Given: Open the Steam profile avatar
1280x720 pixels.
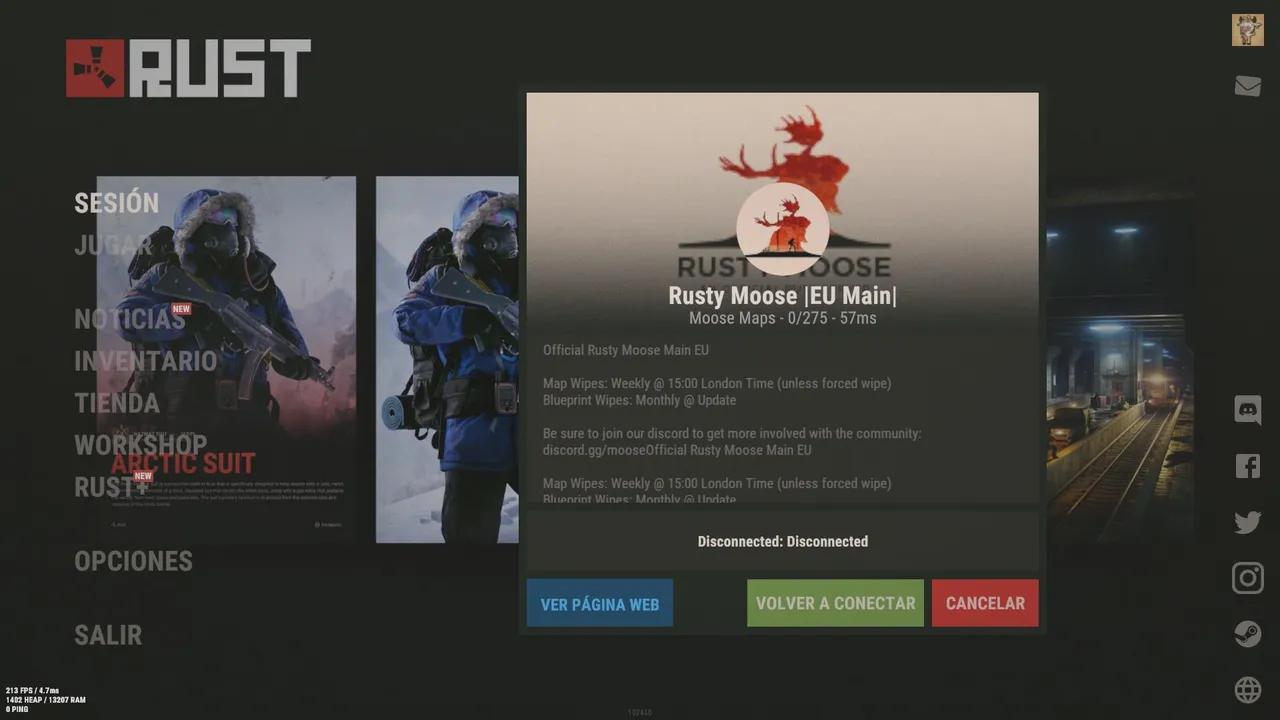Looking at the screenshot, I should pos(1247,30).
